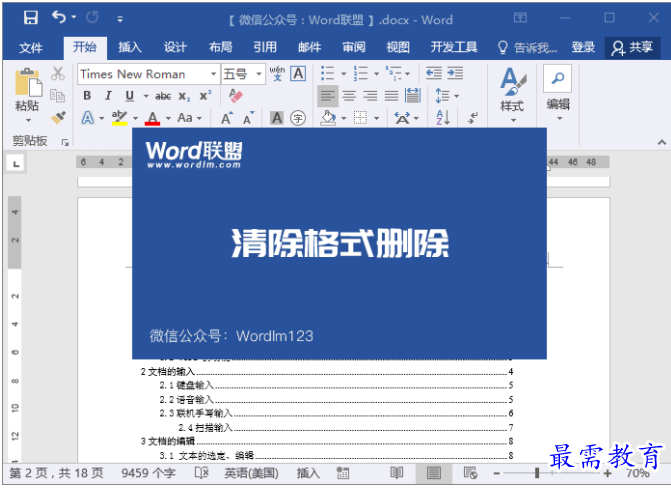Open the 文件 tab
This screenshot has width=671, height=488.
click(x=31, y=48)
